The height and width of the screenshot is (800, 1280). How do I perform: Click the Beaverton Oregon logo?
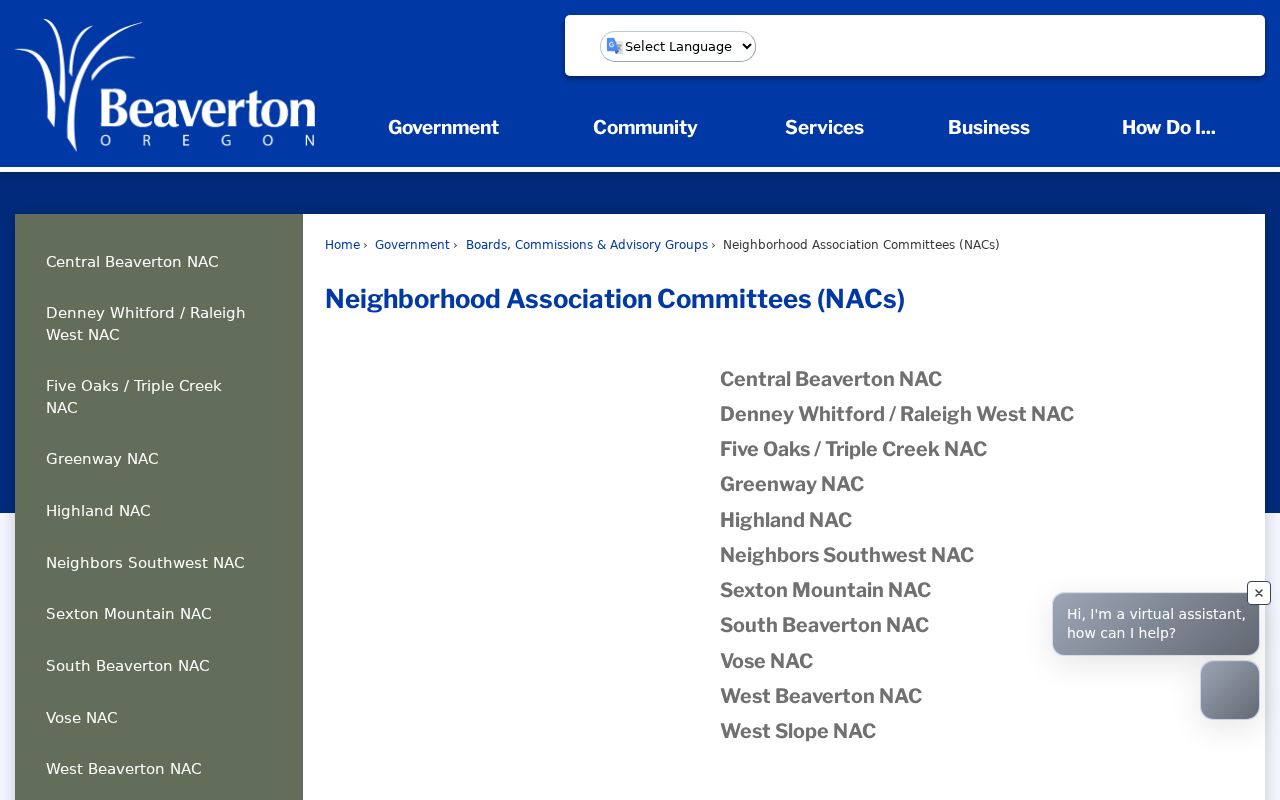[166, 85]
